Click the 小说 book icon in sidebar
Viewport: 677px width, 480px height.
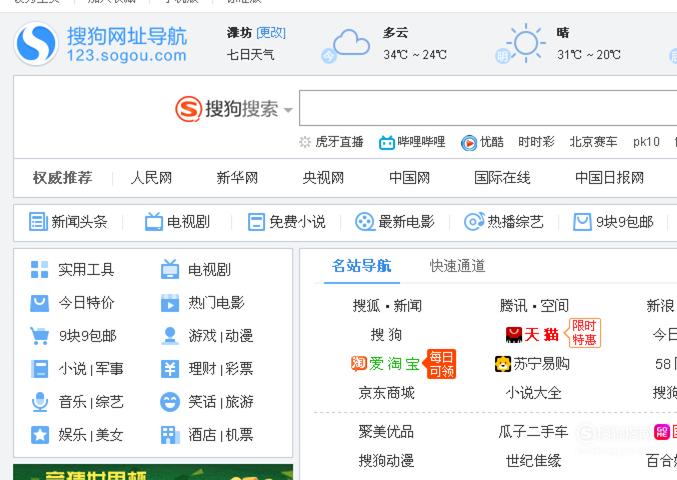tap(40, 369)
